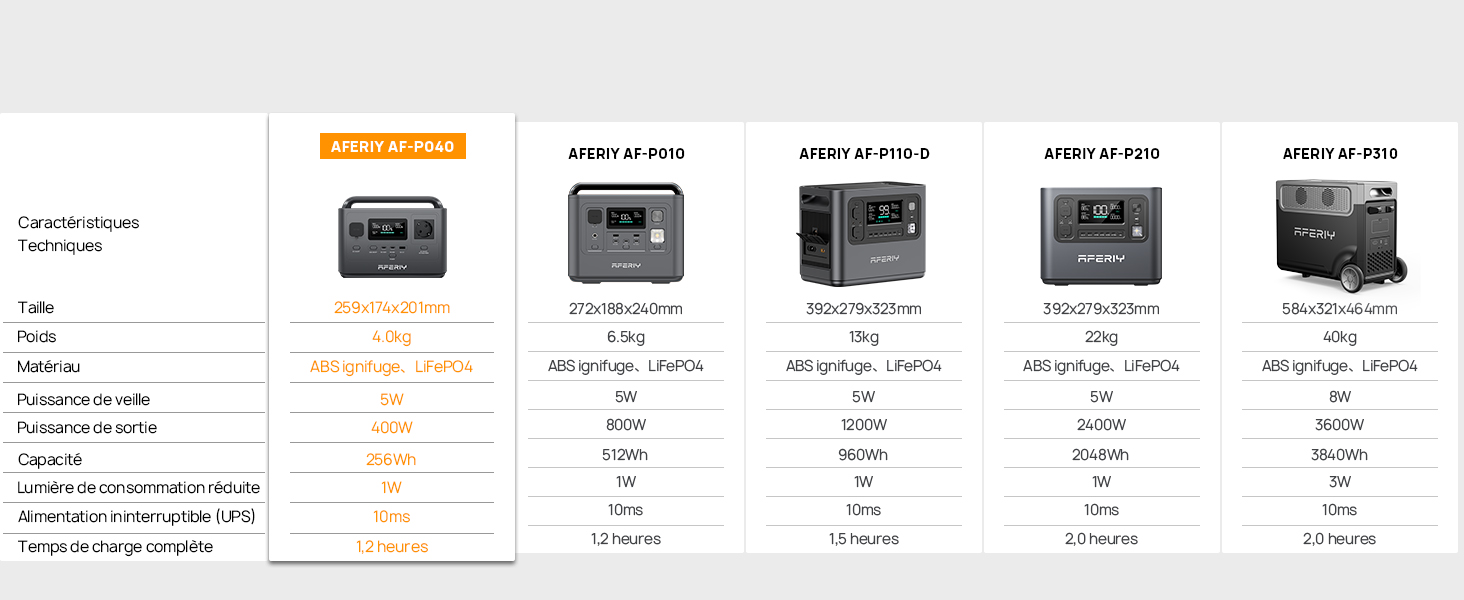Click the 40kg weight value
The width and height of the screenshot is (1464, 600).
click(x=1340, y=337)
